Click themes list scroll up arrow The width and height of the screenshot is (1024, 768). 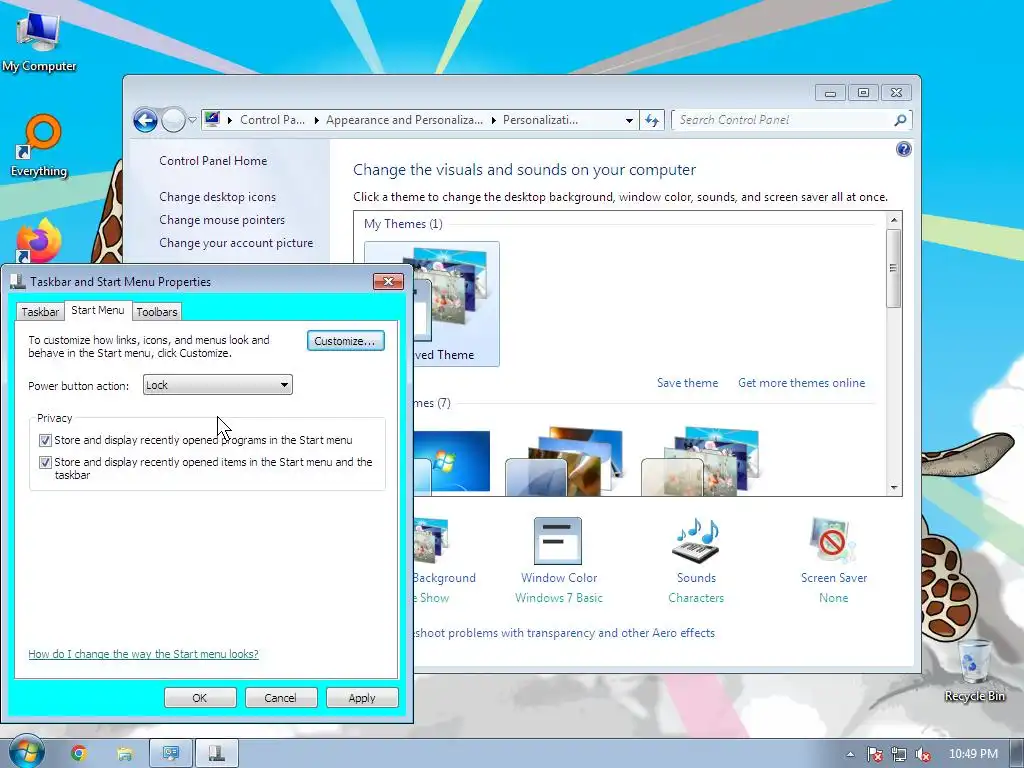tap(894, 220)
